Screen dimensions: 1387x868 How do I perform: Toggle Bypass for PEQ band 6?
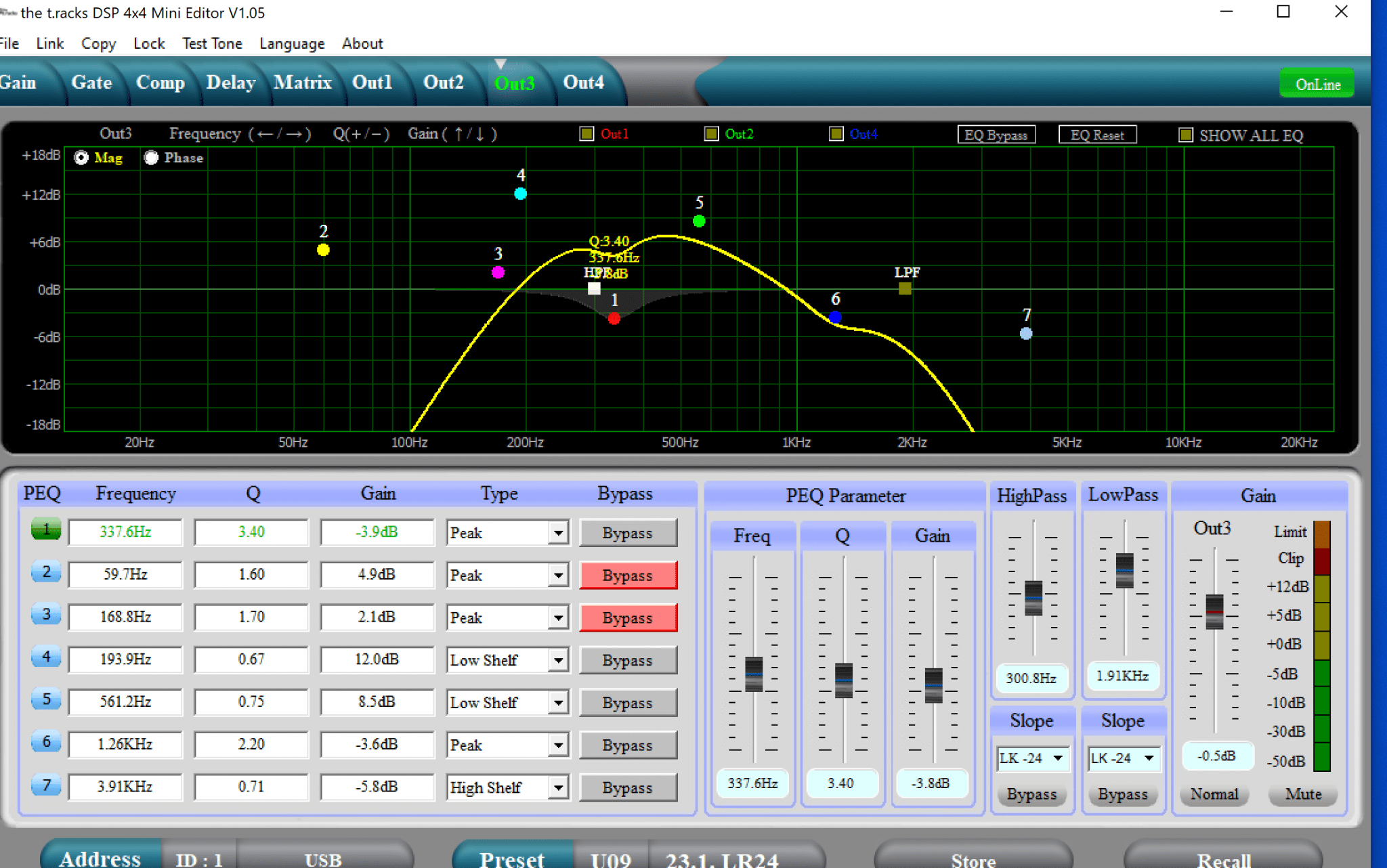tap(628, 745)
